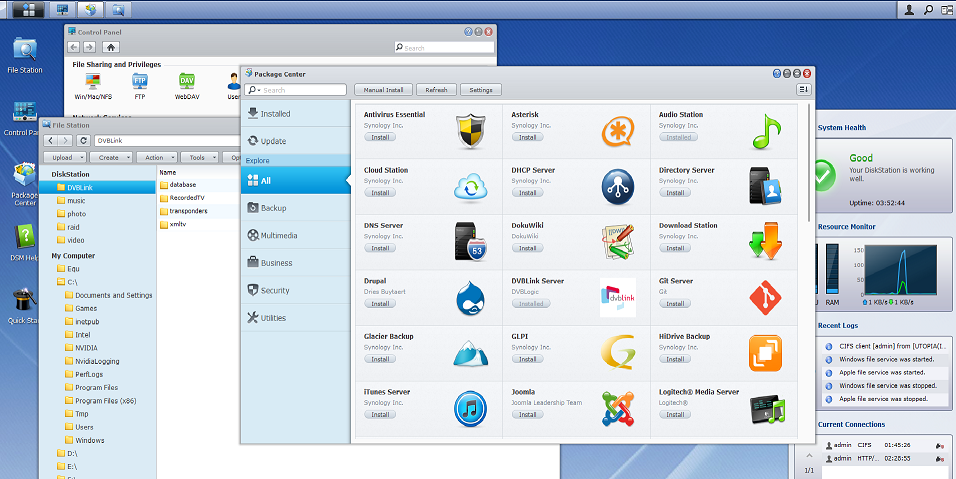Open the Upload dropdown in File Station
956x479 pixels.
64,157
